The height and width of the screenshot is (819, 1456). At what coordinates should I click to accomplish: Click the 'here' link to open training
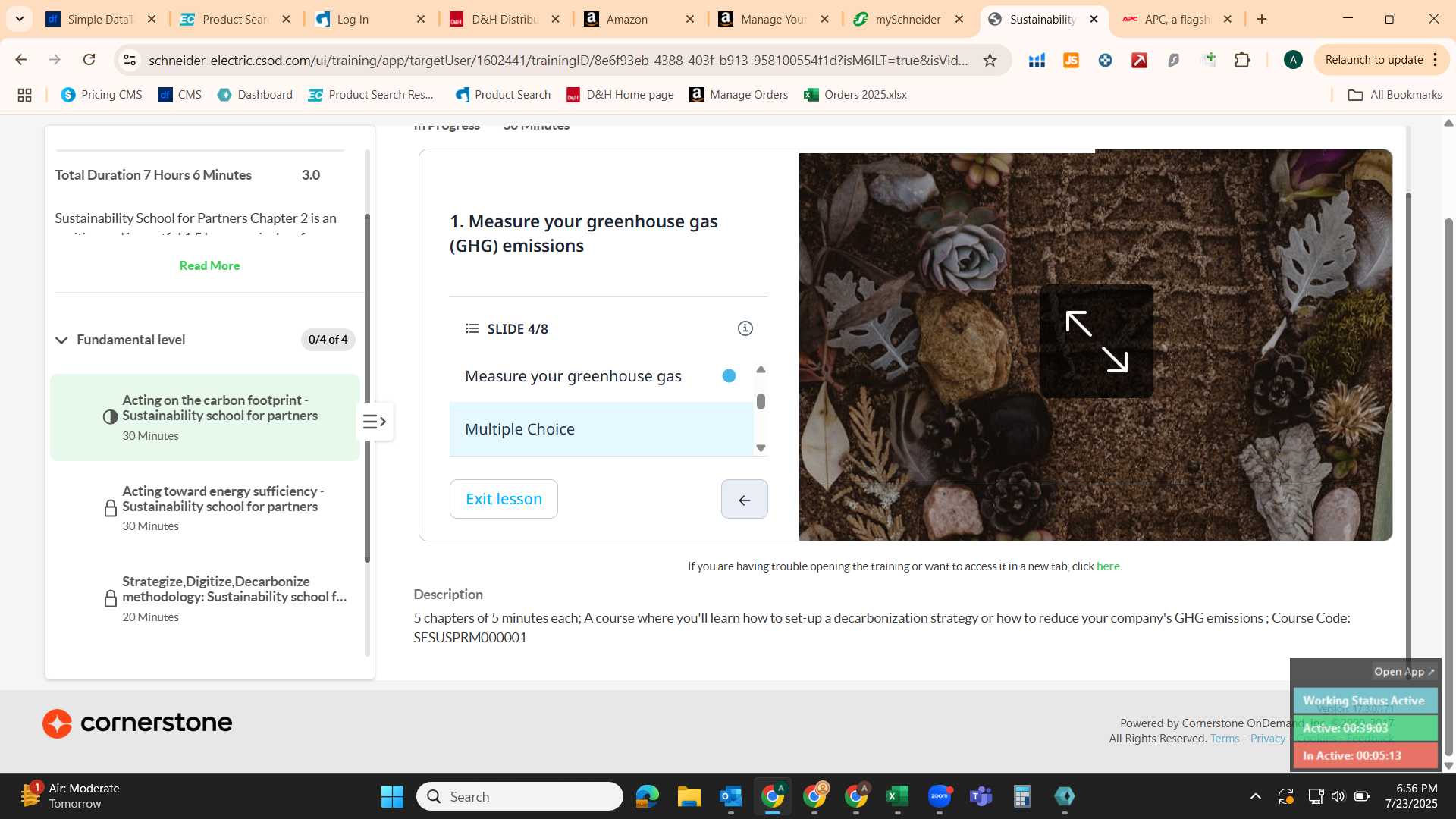(x=1107, y=566)
